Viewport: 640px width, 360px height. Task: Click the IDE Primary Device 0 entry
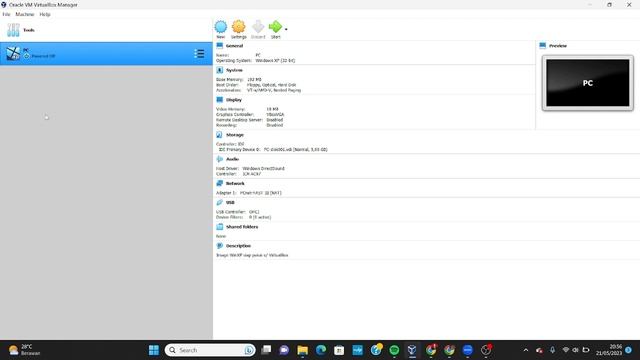(273, 150)
